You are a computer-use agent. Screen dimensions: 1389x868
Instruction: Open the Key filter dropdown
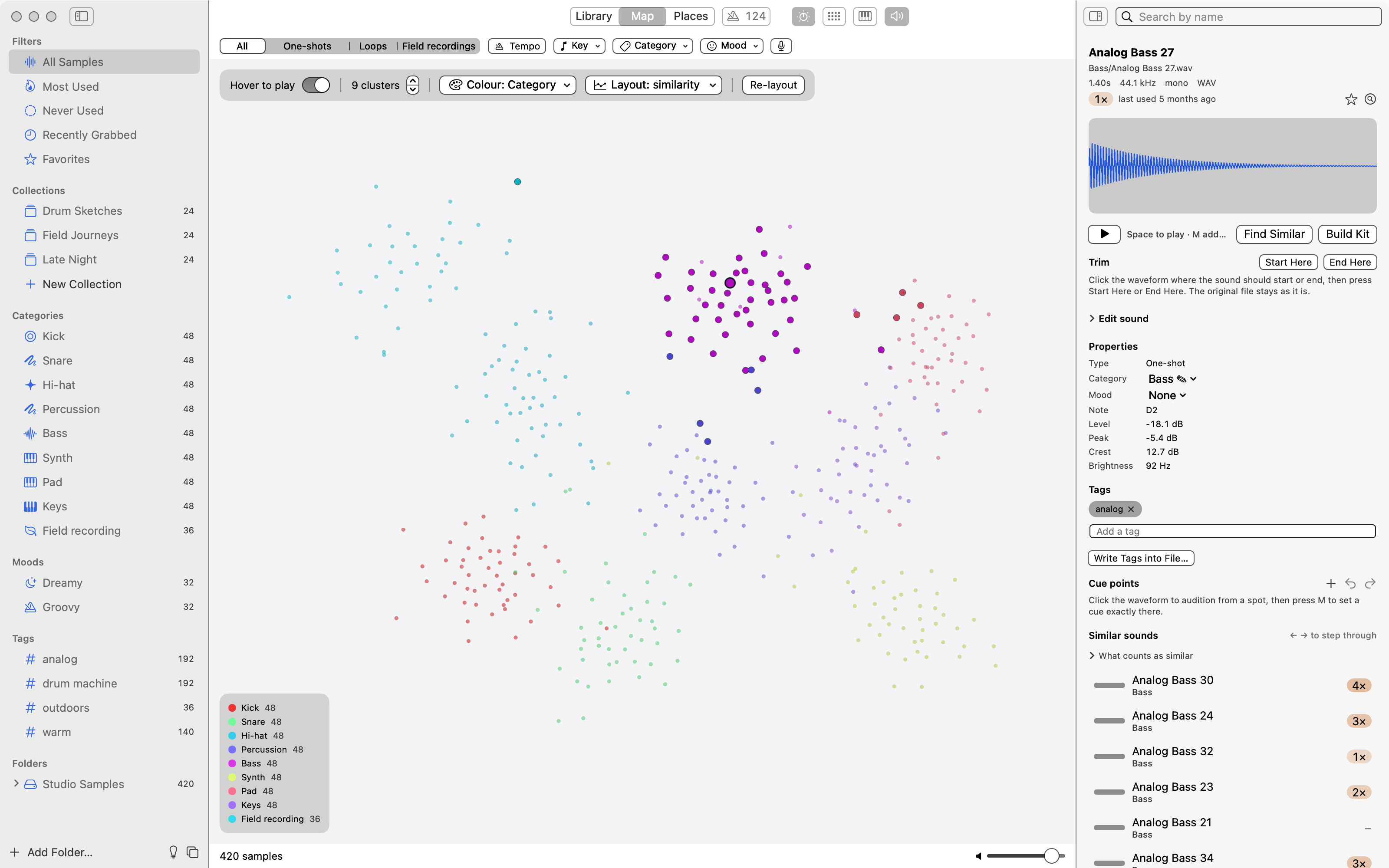579,46
